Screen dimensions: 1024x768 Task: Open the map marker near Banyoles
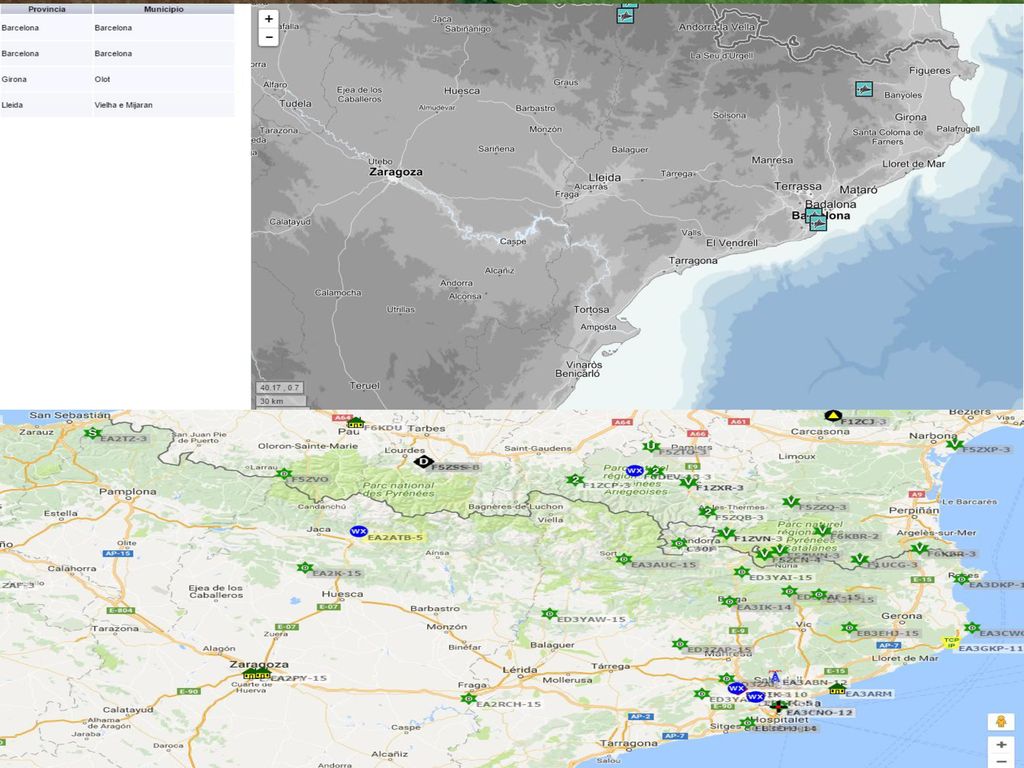[863, 89]
